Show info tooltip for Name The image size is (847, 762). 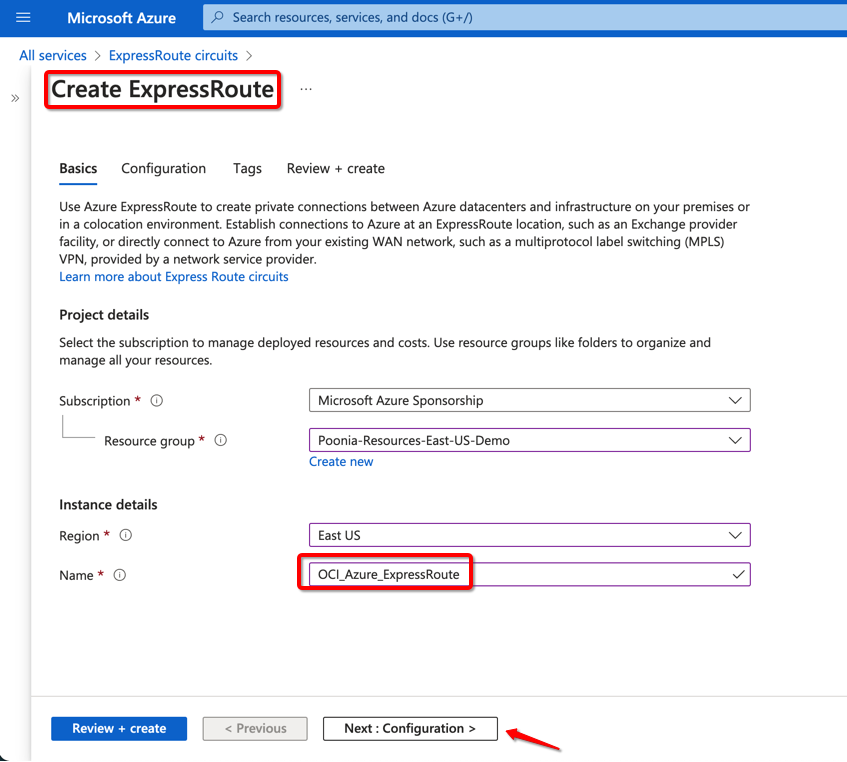[120, 575]
